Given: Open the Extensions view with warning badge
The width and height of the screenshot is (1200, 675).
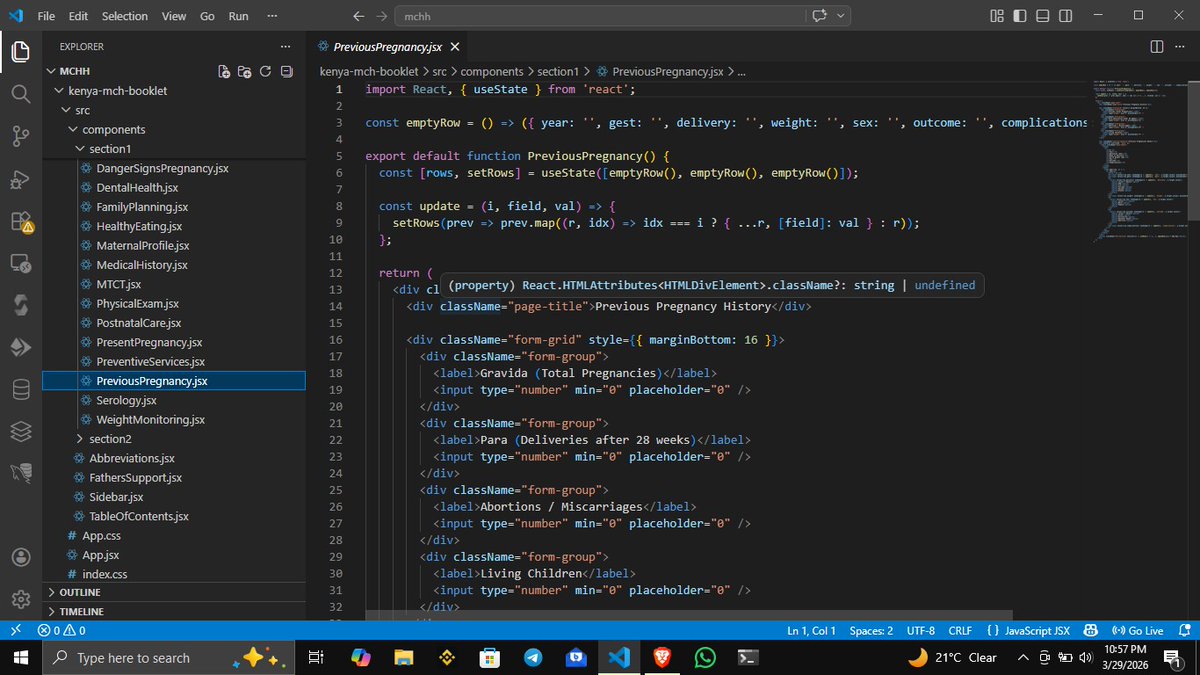Looking at the screenshot, I should [x=20, y=222].
